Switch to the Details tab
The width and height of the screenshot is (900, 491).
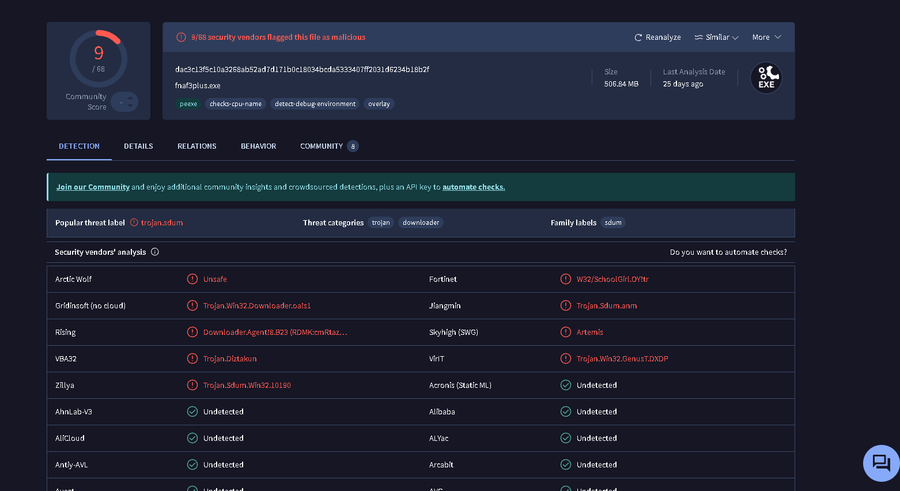click(x=138, y=146)
